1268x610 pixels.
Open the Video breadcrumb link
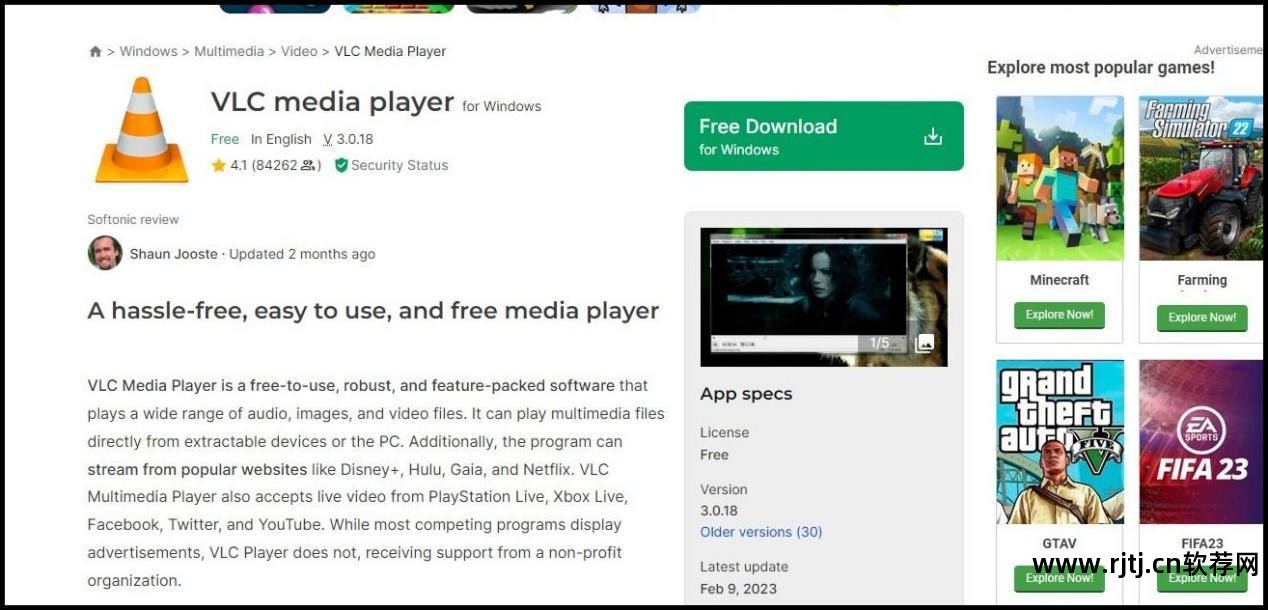tap(299, 51)
